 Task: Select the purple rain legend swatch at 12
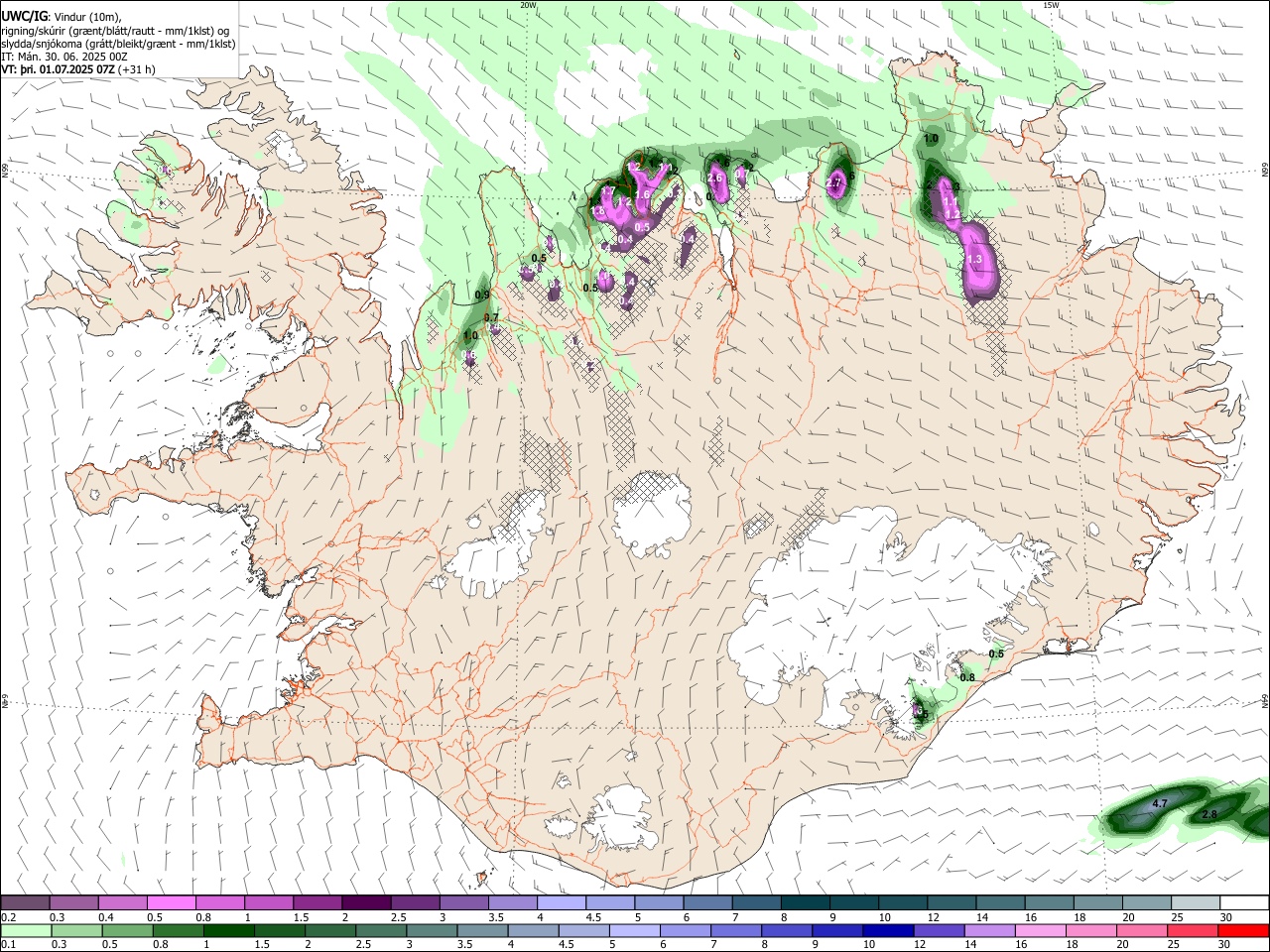[x=937, y=930]
